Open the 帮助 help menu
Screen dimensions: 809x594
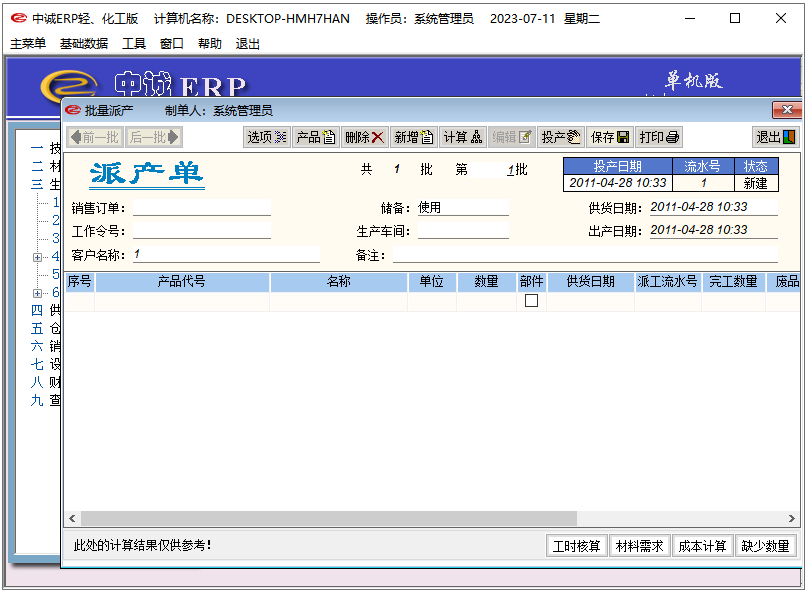coord(210,44)
